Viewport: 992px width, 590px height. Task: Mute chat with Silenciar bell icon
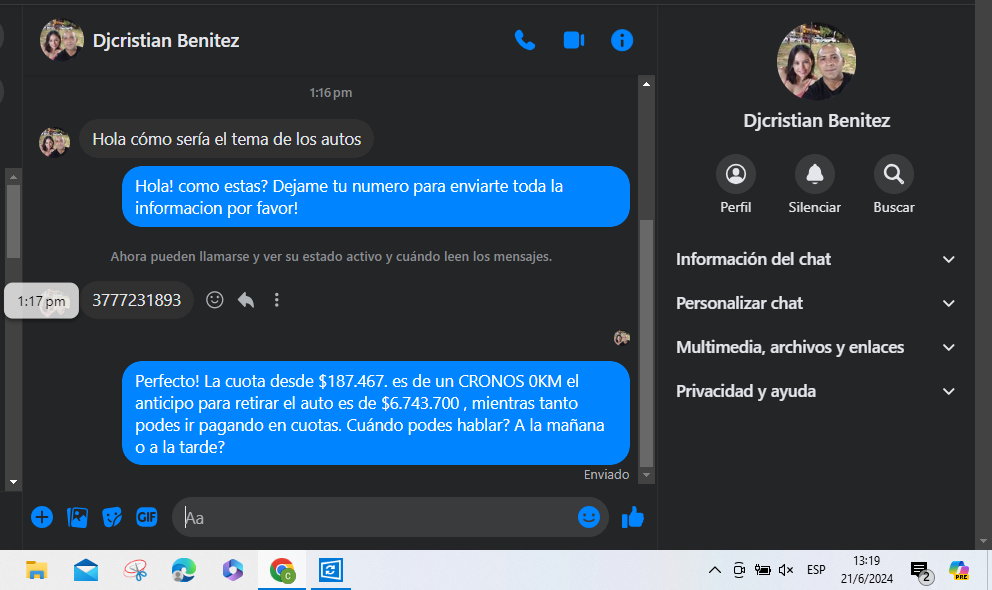tap(815, 174)
